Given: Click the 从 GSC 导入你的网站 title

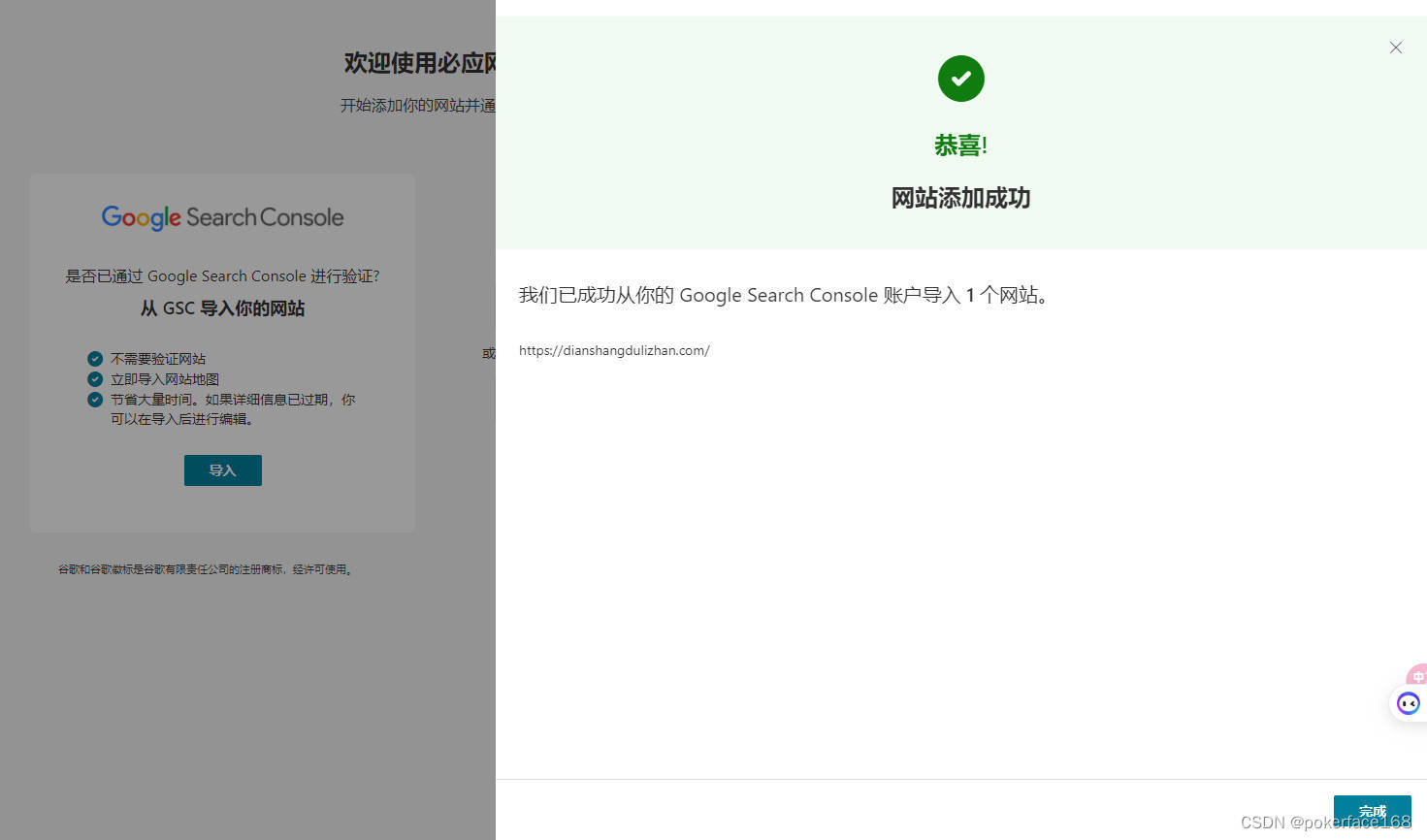Looking at the screenshot, I should click(x=222, y=308).
